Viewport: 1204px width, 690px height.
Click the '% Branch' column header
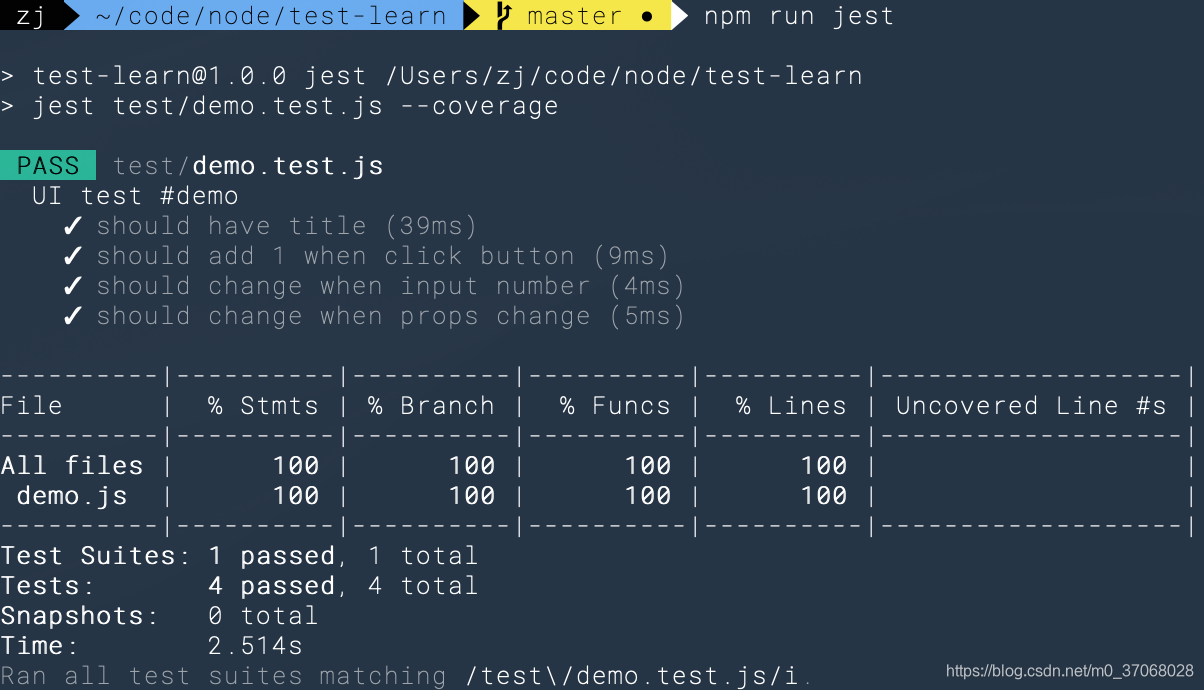[431, 406]
